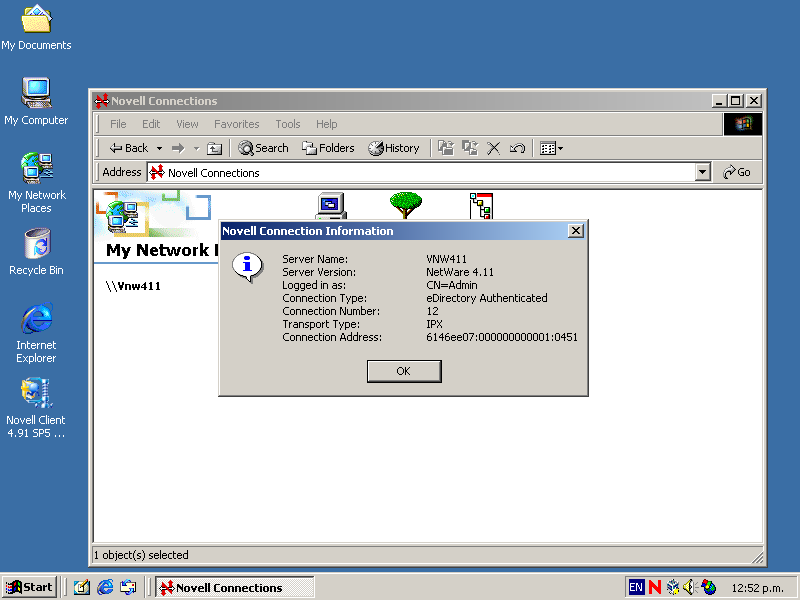
Task: Select My Computer desktop icon
Action: click(x=36, y=102)
